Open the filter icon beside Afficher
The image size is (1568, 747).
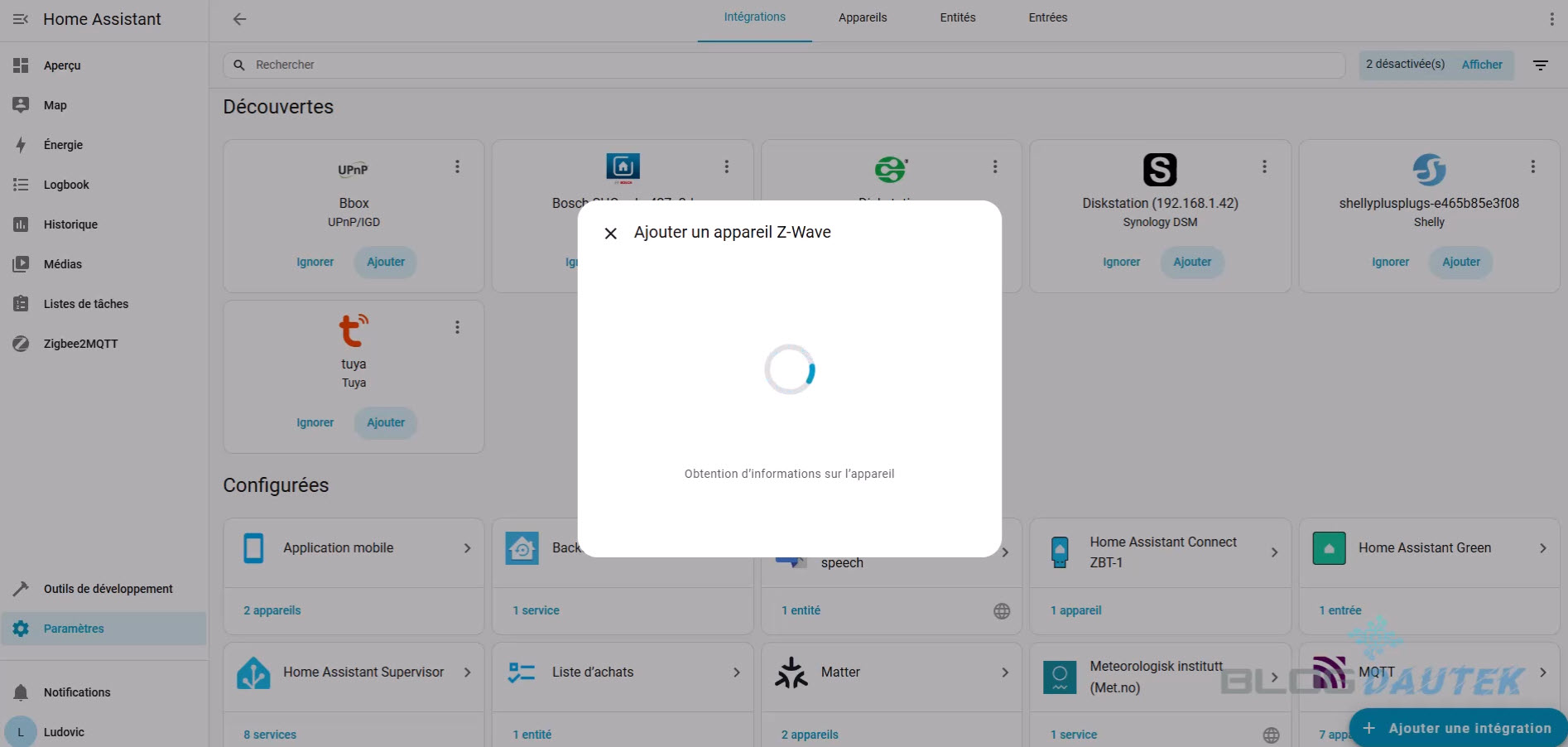[x=1540, y=65]
